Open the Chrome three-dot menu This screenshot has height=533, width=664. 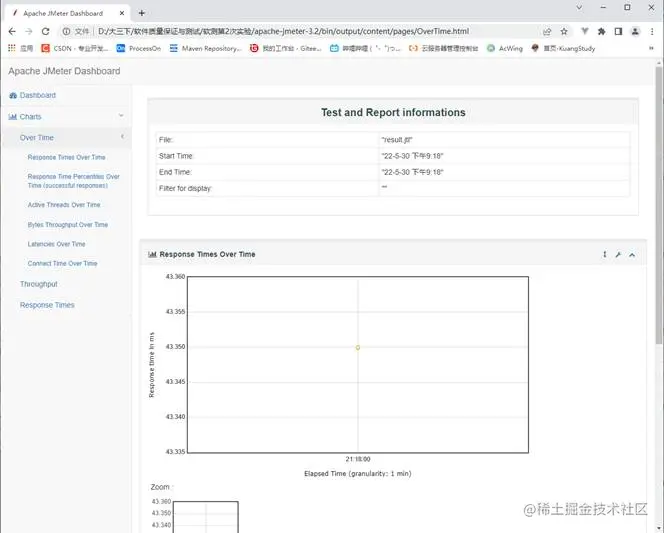click(652, 31)
